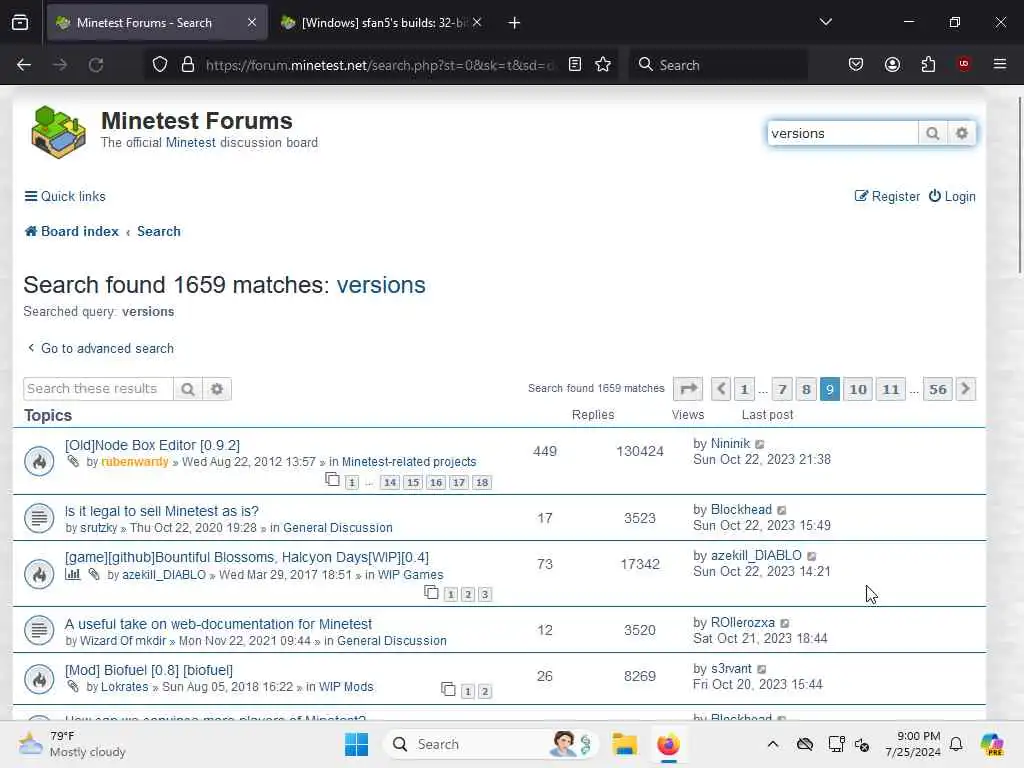Go to Board index breadcrumb
The height and width of the screenshot is (768, 1024).
(72, 231)
